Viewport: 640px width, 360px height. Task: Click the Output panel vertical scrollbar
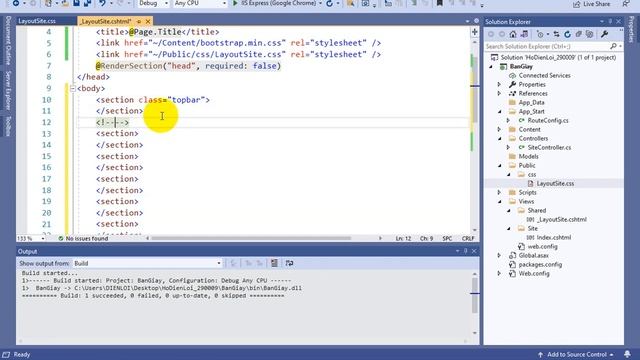pyautogui.click(x=474, y=295)
